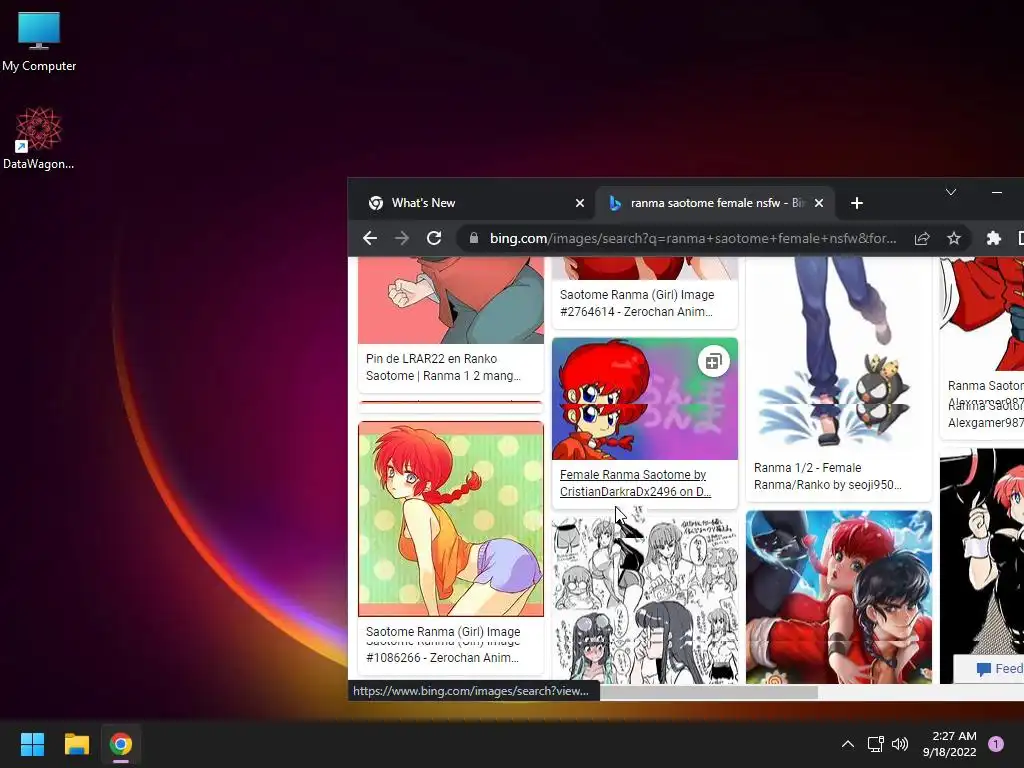Bookmark this page with star icon
Screen dimensions: 1024x768
[x=954, y=238]
